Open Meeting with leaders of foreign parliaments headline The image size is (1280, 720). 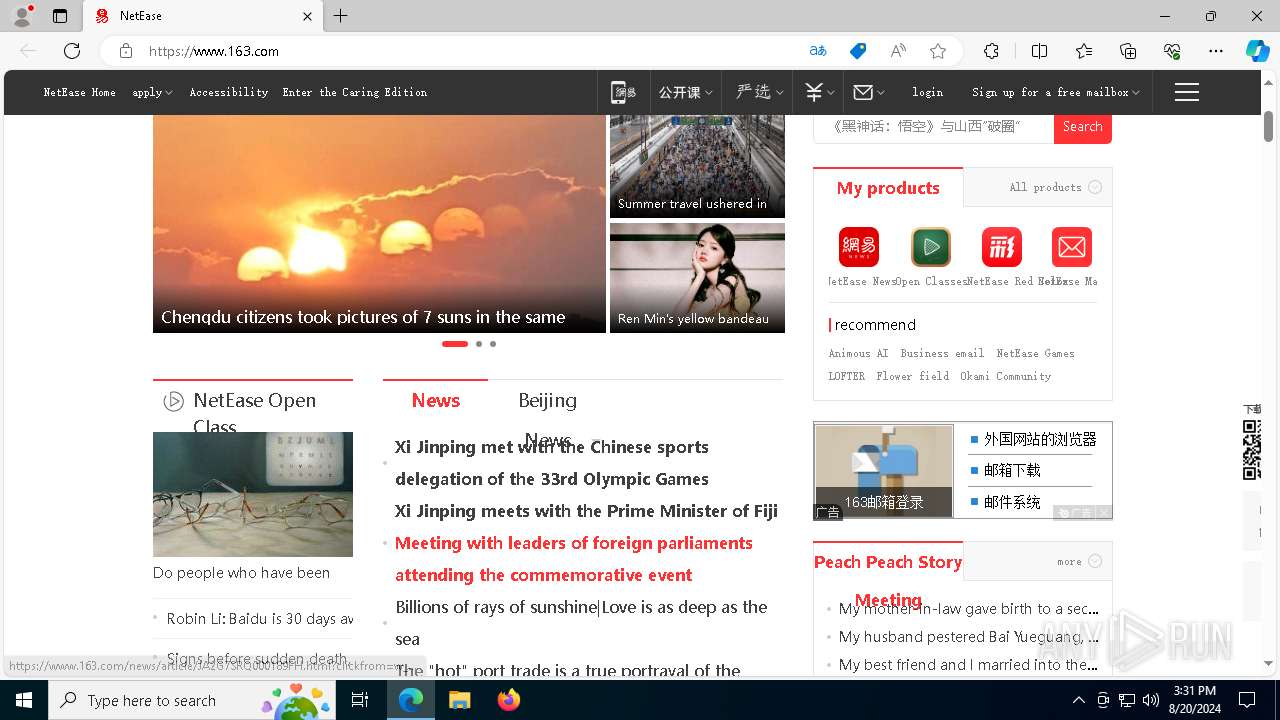574,559
